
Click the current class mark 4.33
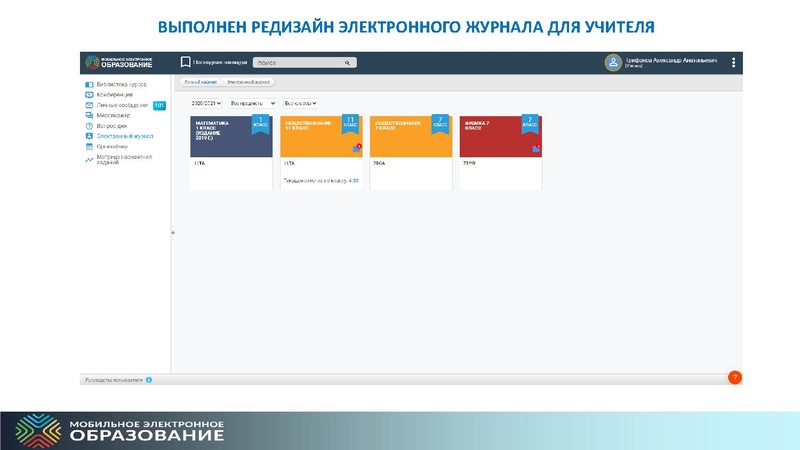coord(354,181)
